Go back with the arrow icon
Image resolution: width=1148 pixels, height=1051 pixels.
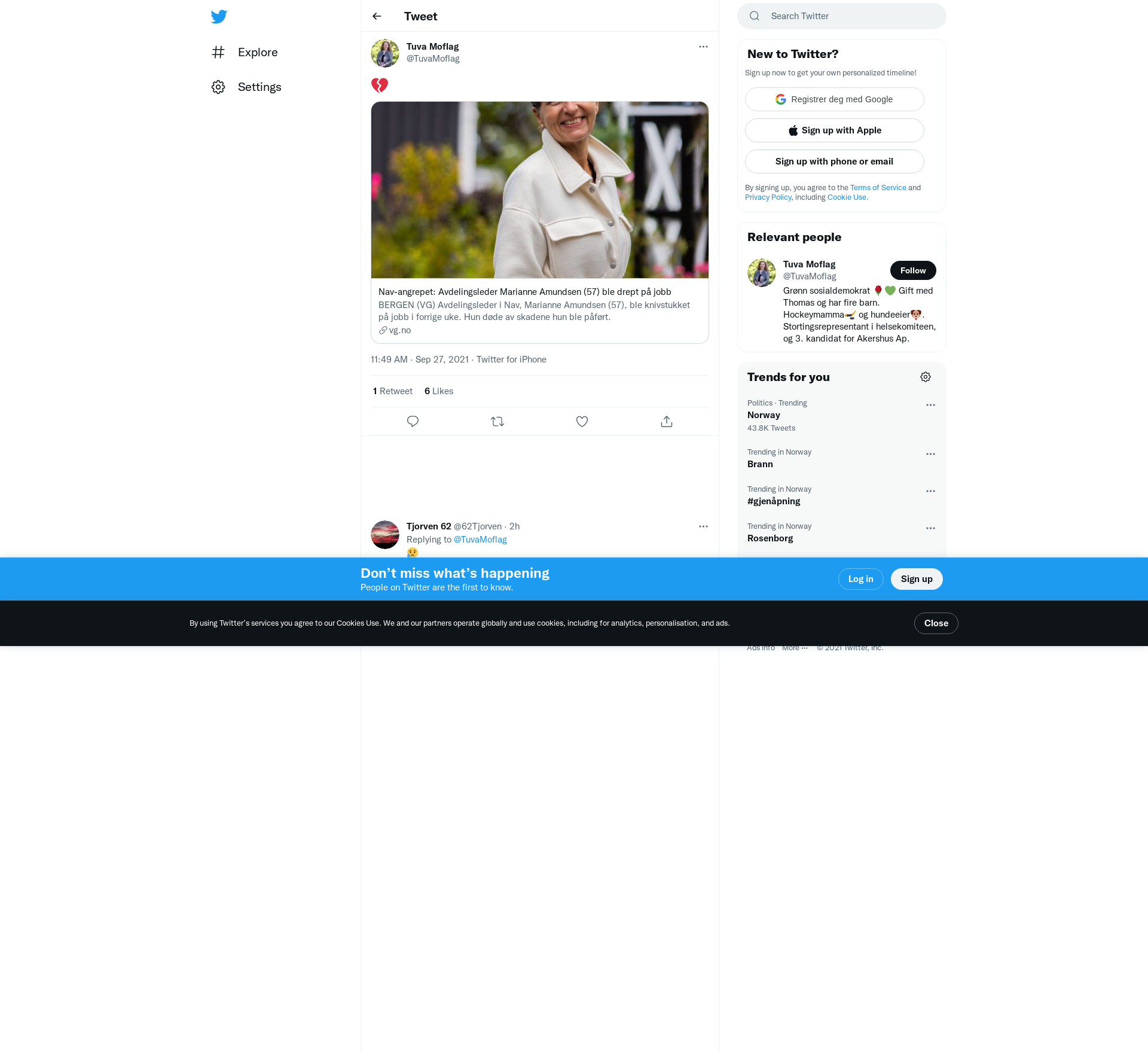click(377, 16)
